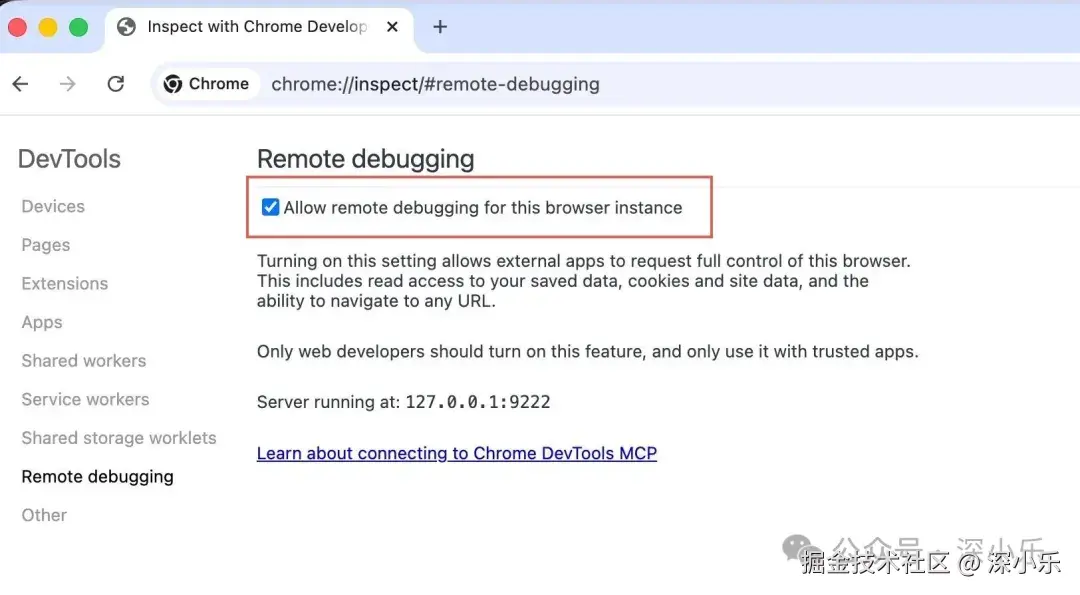
Task: Open Service workers section
Action: [85, 399]
